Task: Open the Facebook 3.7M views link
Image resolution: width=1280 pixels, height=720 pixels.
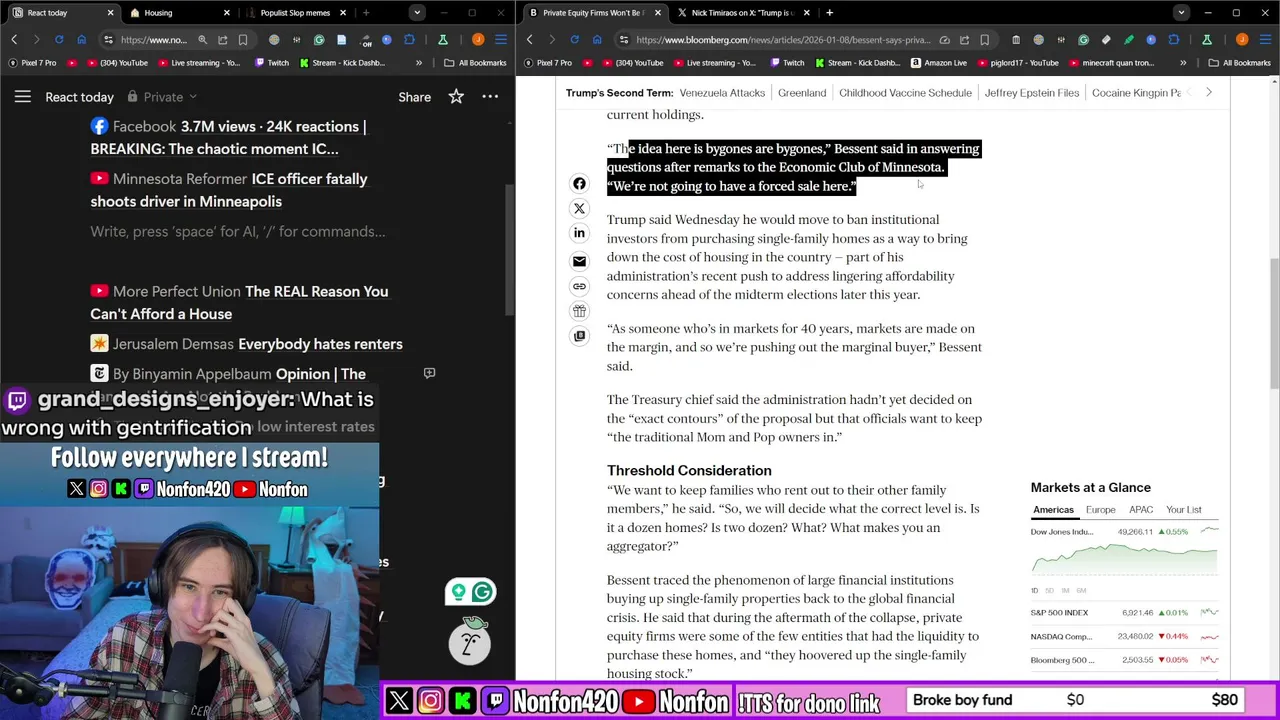Action: [x=228, y=138]
